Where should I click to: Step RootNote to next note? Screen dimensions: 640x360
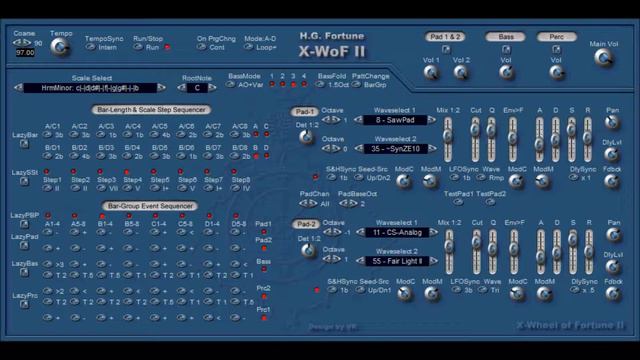click(212, 87)
